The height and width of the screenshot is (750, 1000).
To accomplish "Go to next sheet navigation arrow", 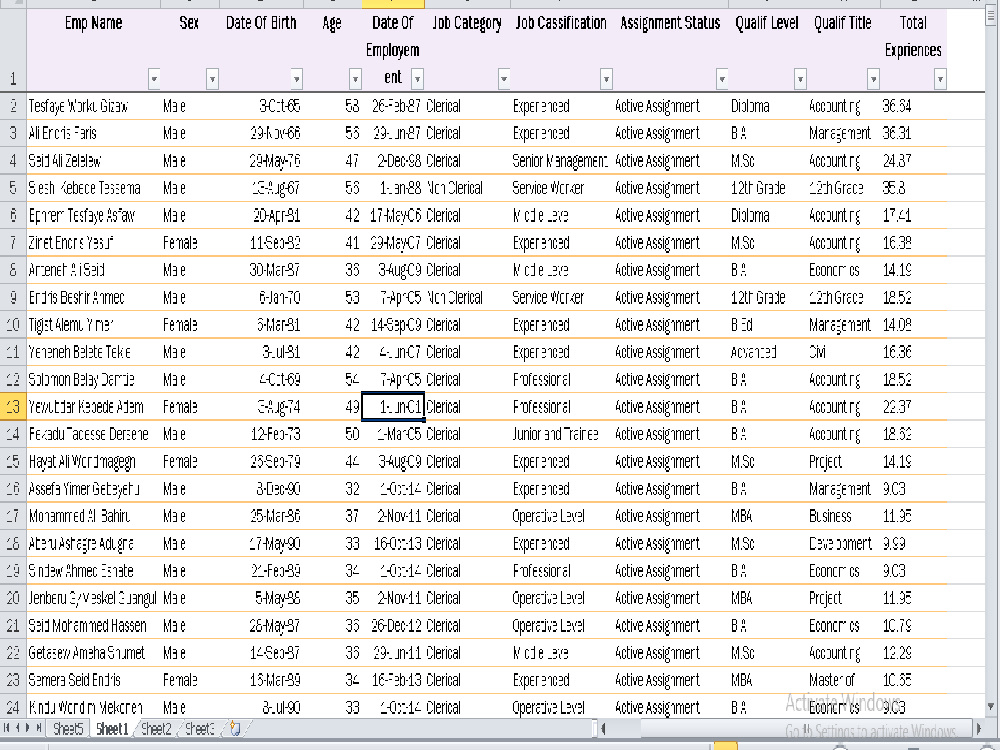I will click(x=28, y=728).
